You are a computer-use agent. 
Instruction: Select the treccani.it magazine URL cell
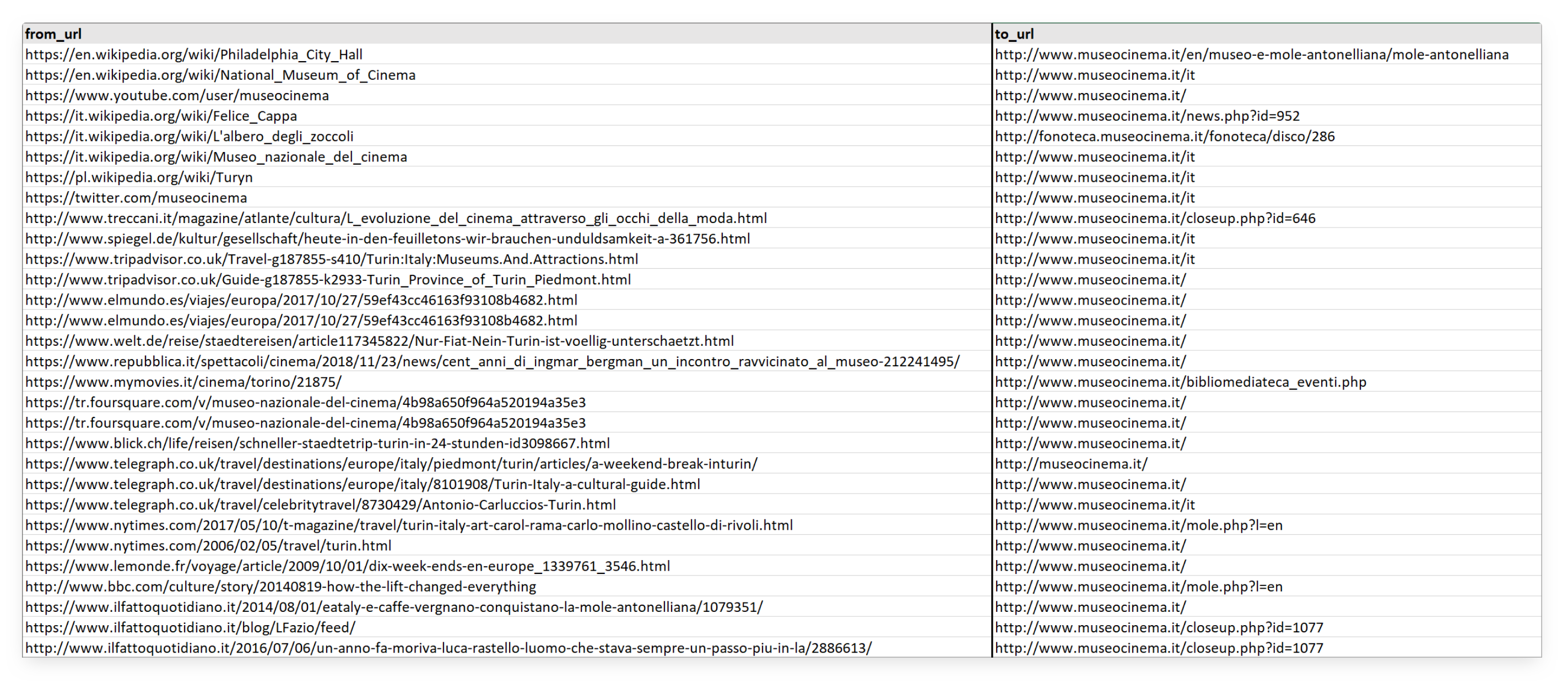coord(396,219)
